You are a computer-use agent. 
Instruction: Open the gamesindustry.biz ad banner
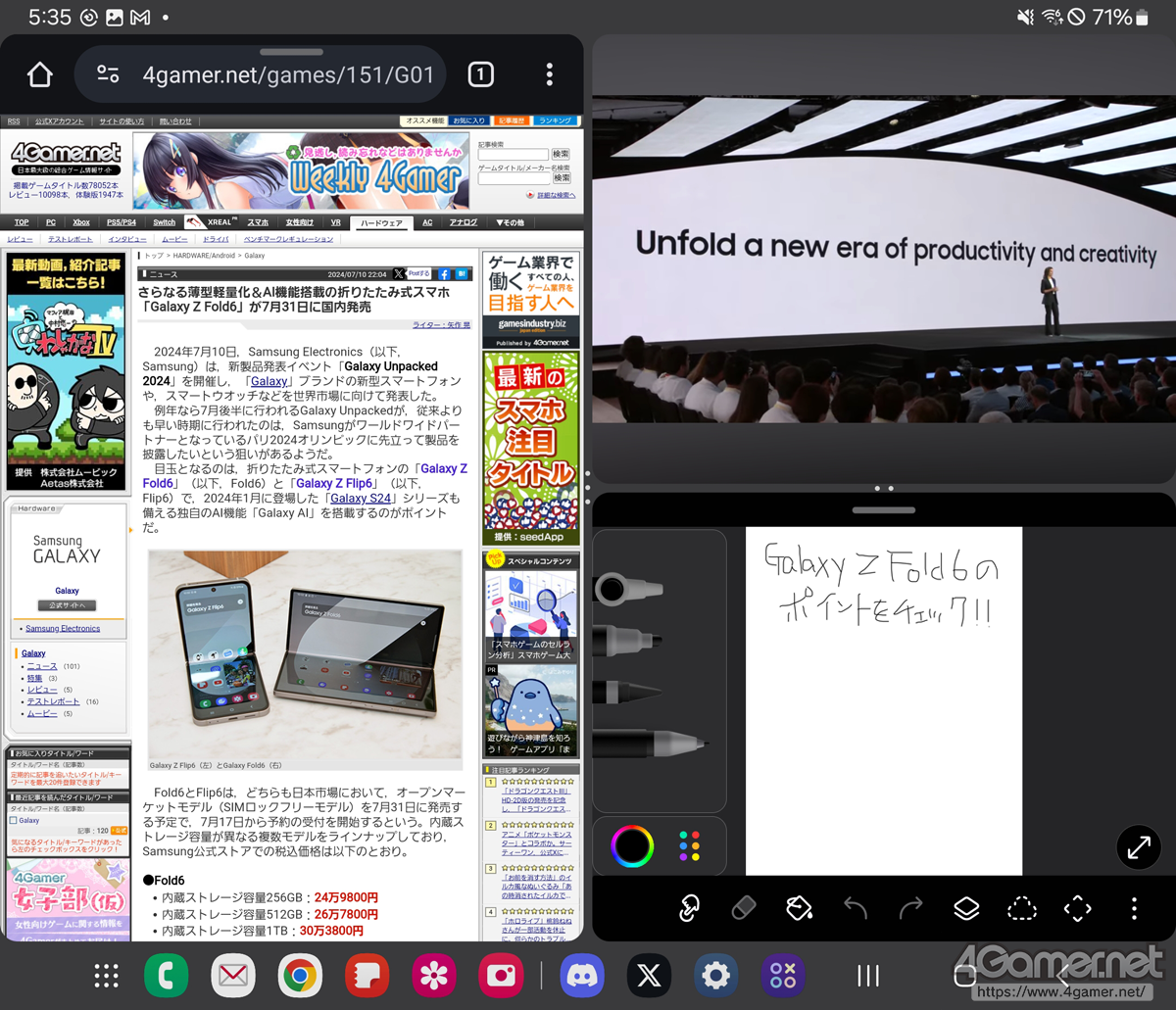pyautogui.click(x=531, y=300)
